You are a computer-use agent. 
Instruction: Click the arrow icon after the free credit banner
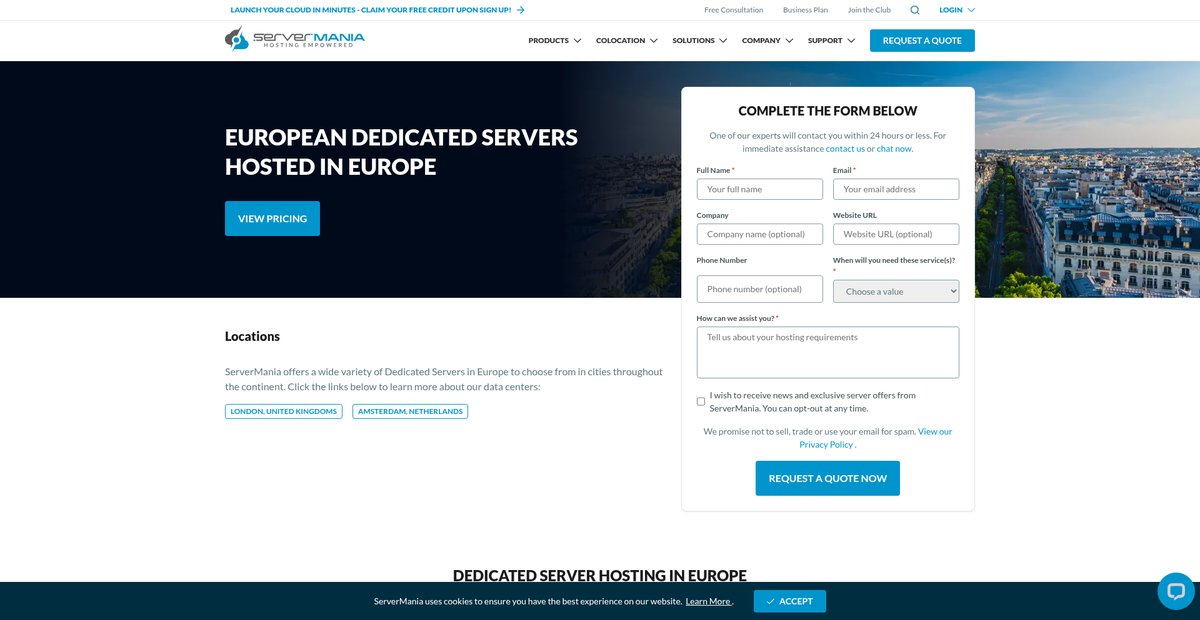[521, 10]
